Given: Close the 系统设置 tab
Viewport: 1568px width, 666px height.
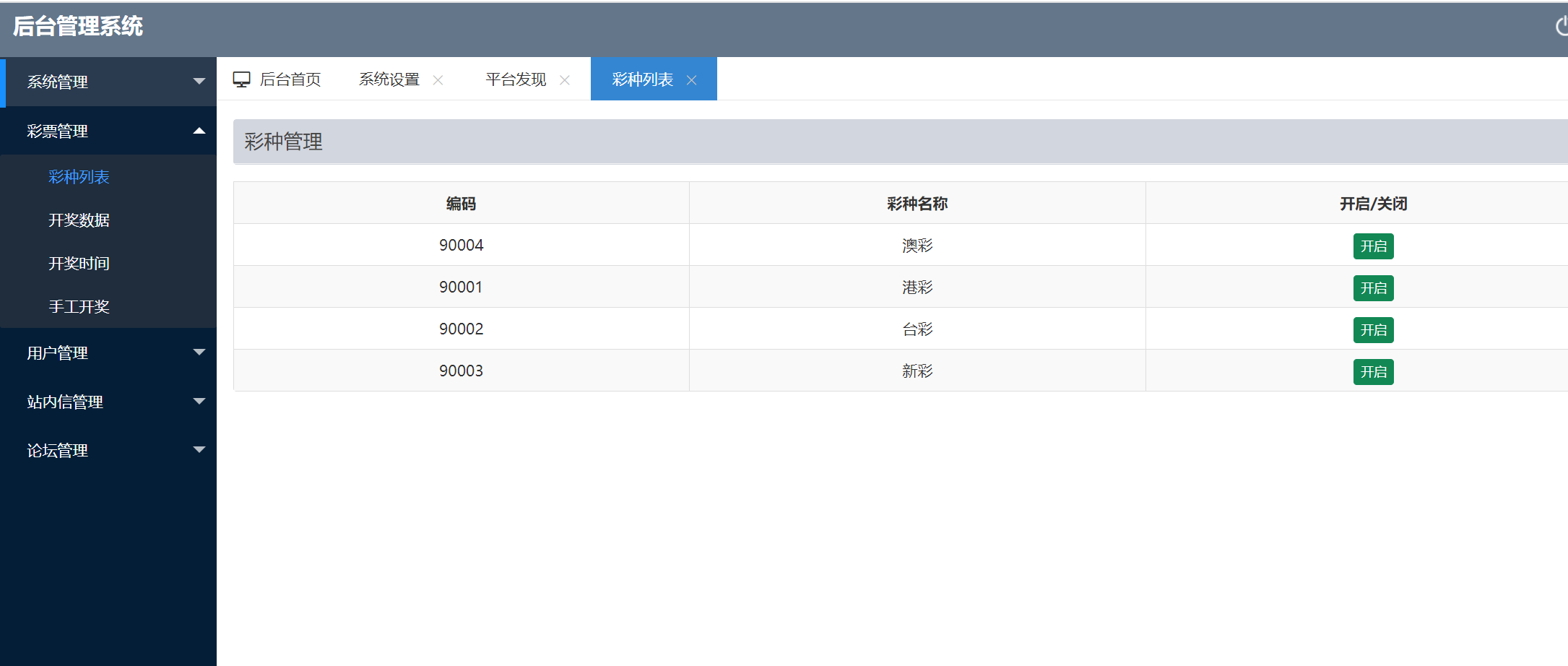Looking at the screenshot, I should click(438, 80).
